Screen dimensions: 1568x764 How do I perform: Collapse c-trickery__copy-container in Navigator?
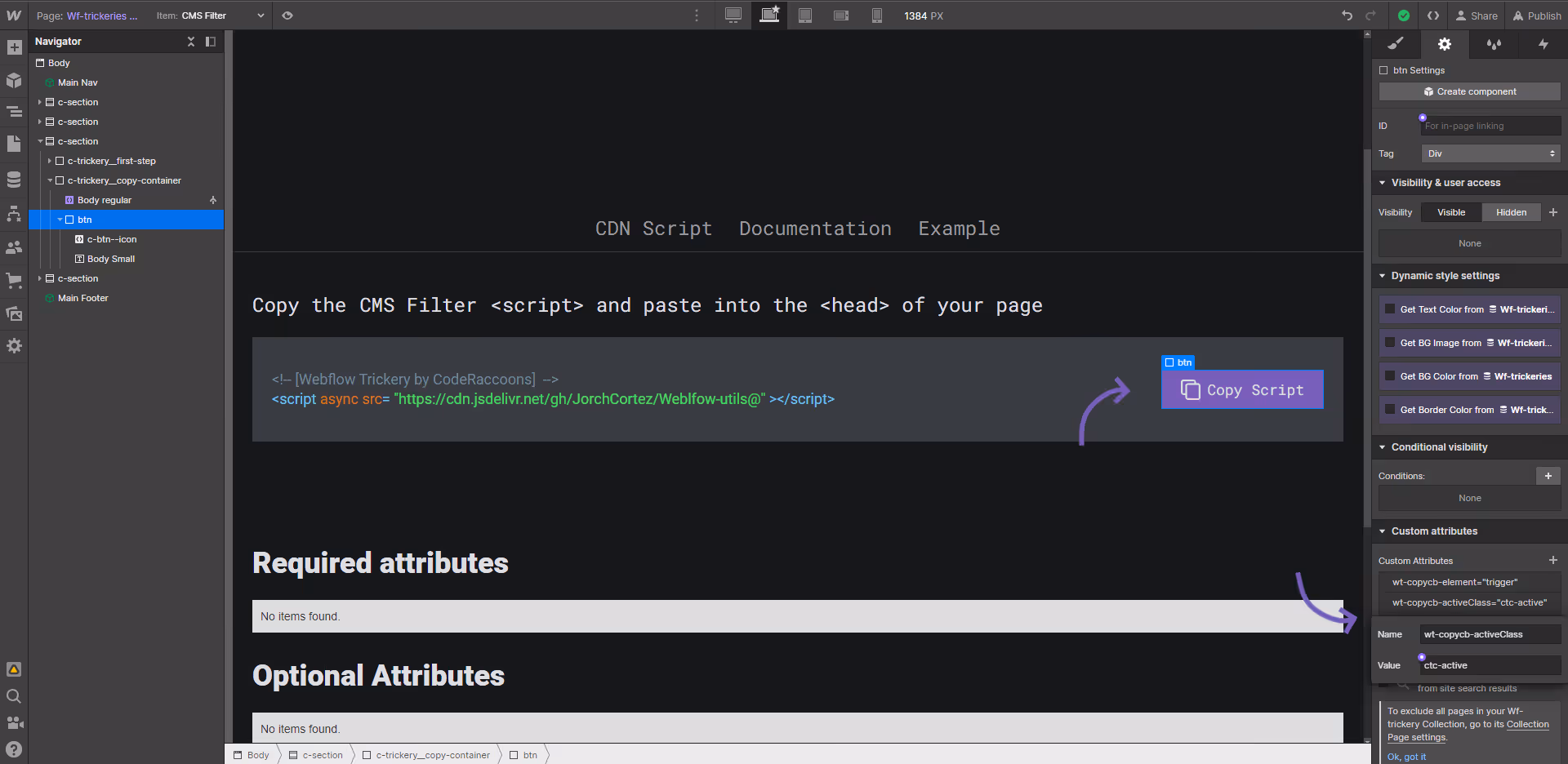[x=50, y=180]
